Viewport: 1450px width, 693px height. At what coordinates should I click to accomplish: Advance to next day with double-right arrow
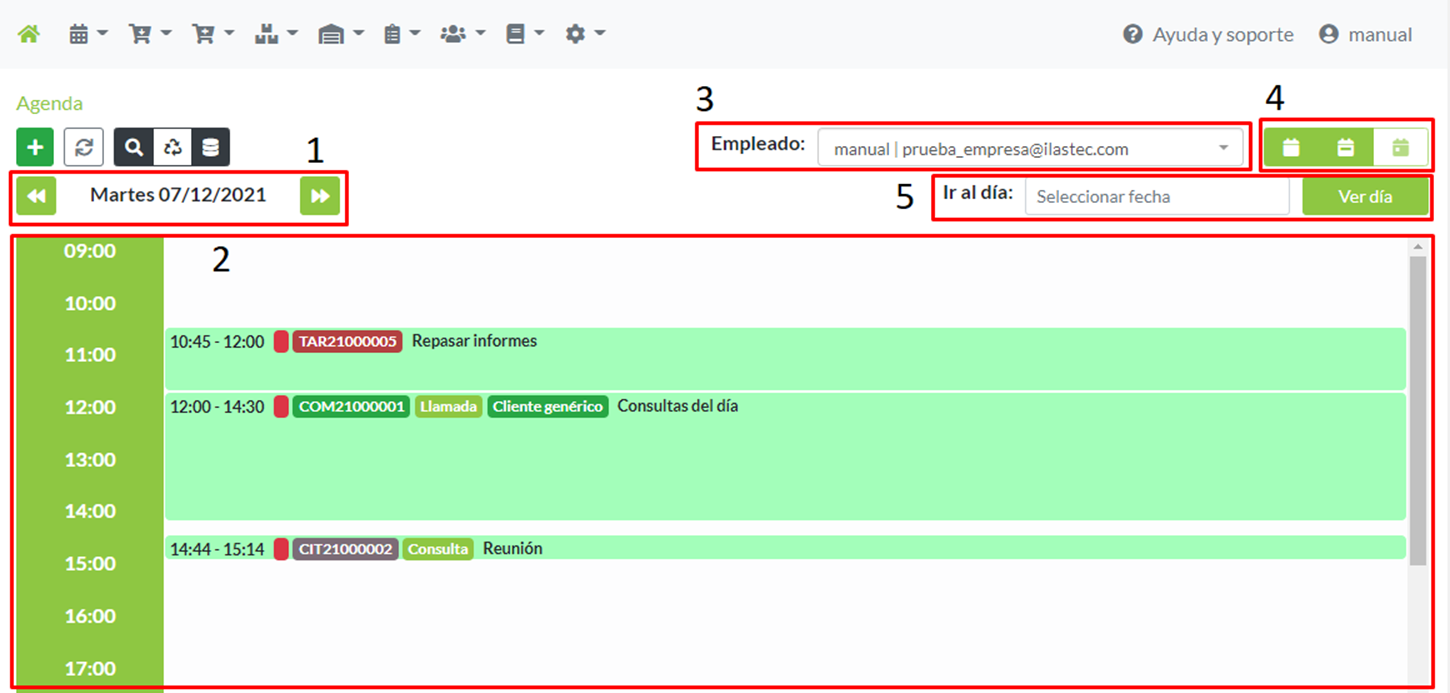[x=320, y=196]
